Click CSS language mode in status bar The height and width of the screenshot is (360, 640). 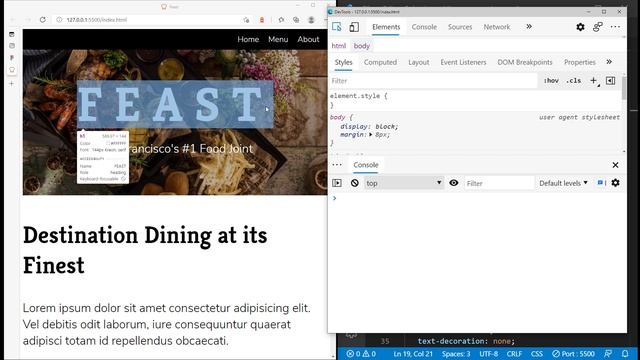537,354
